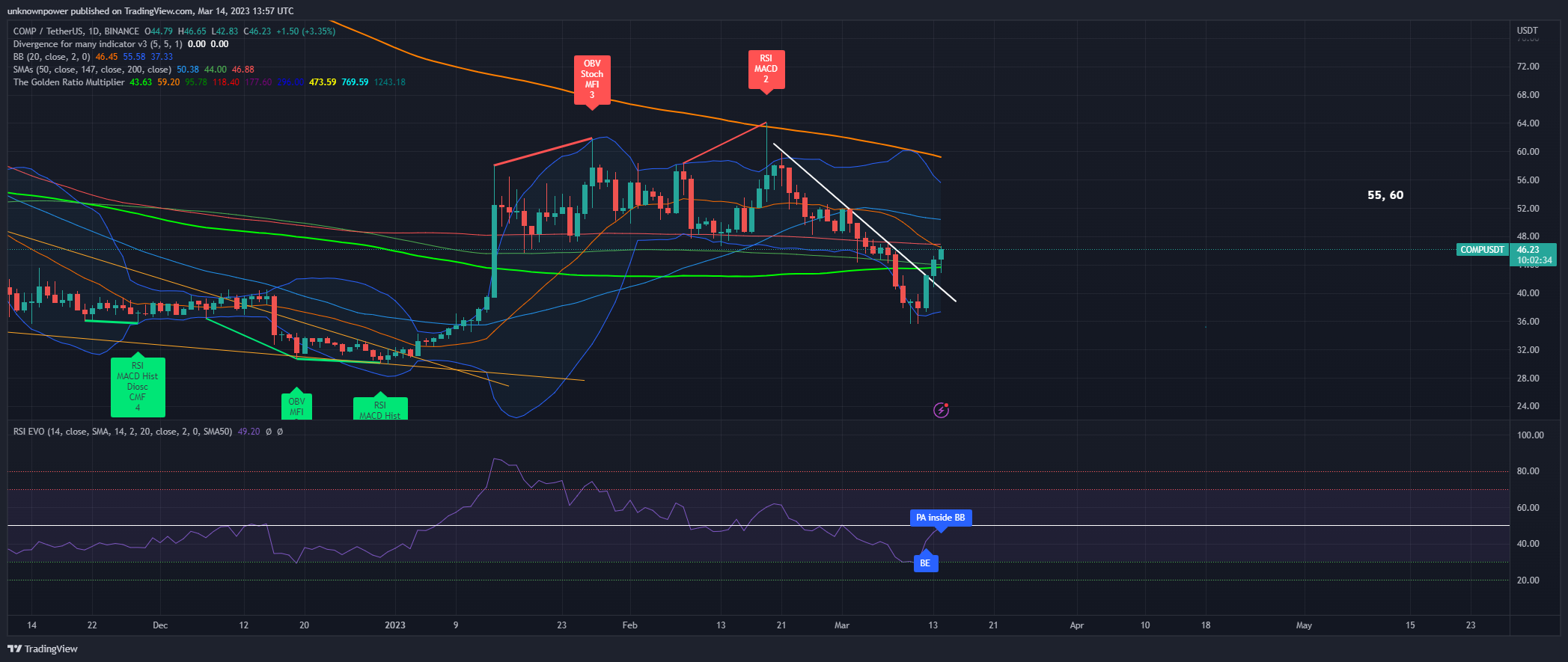Image resolution: width=1568 pixels, height=662 pixels.
Task: Click the 64.00 price axis label
Action: (x=1528, y=123)
